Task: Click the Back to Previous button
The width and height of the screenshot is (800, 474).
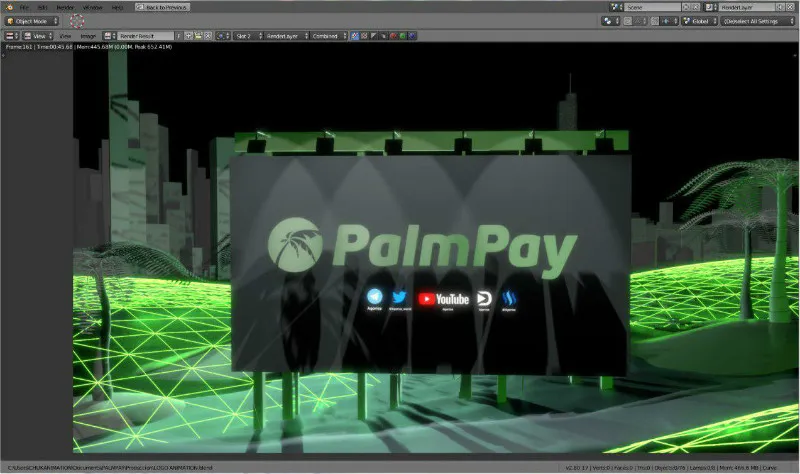Action: [x=163, y=7]
